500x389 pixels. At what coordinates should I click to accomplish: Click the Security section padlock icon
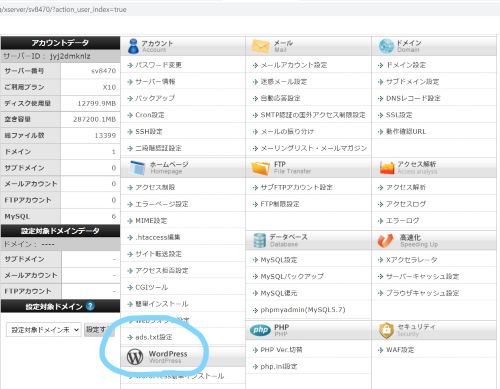coord(386,330)
